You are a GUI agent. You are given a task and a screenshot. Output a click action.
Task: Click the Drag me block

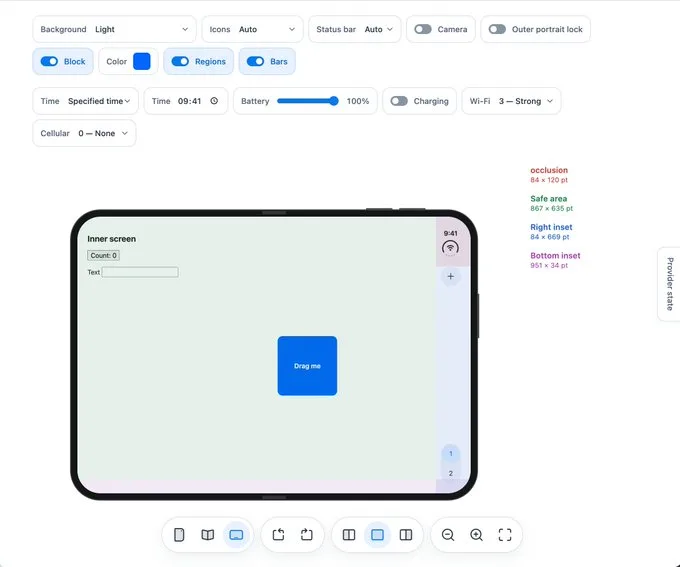(x=307, y=366)
